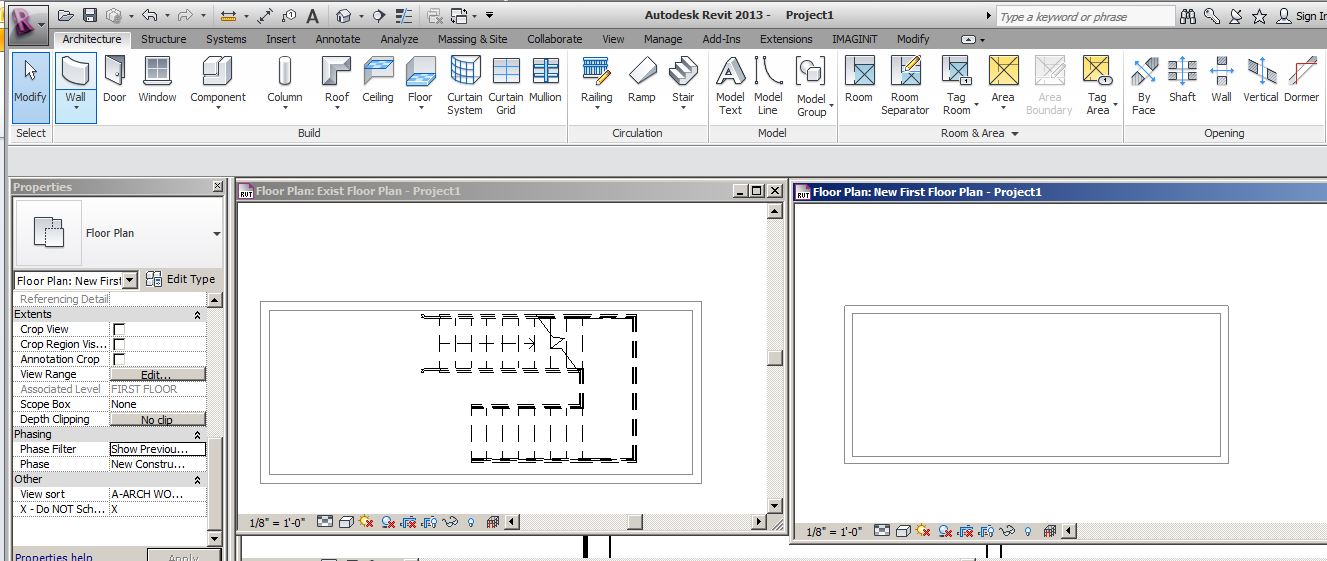Select the Roof tool
The image size is (1327, 561).
click(x=337, y=80)
